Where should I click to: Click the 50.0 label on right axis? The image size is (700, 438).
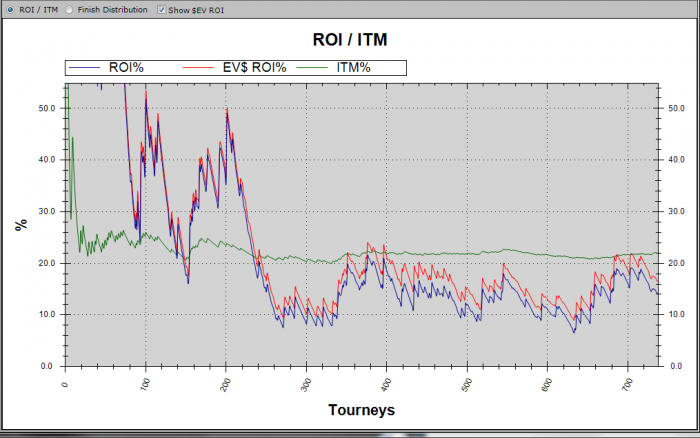[x=676, y=108]
